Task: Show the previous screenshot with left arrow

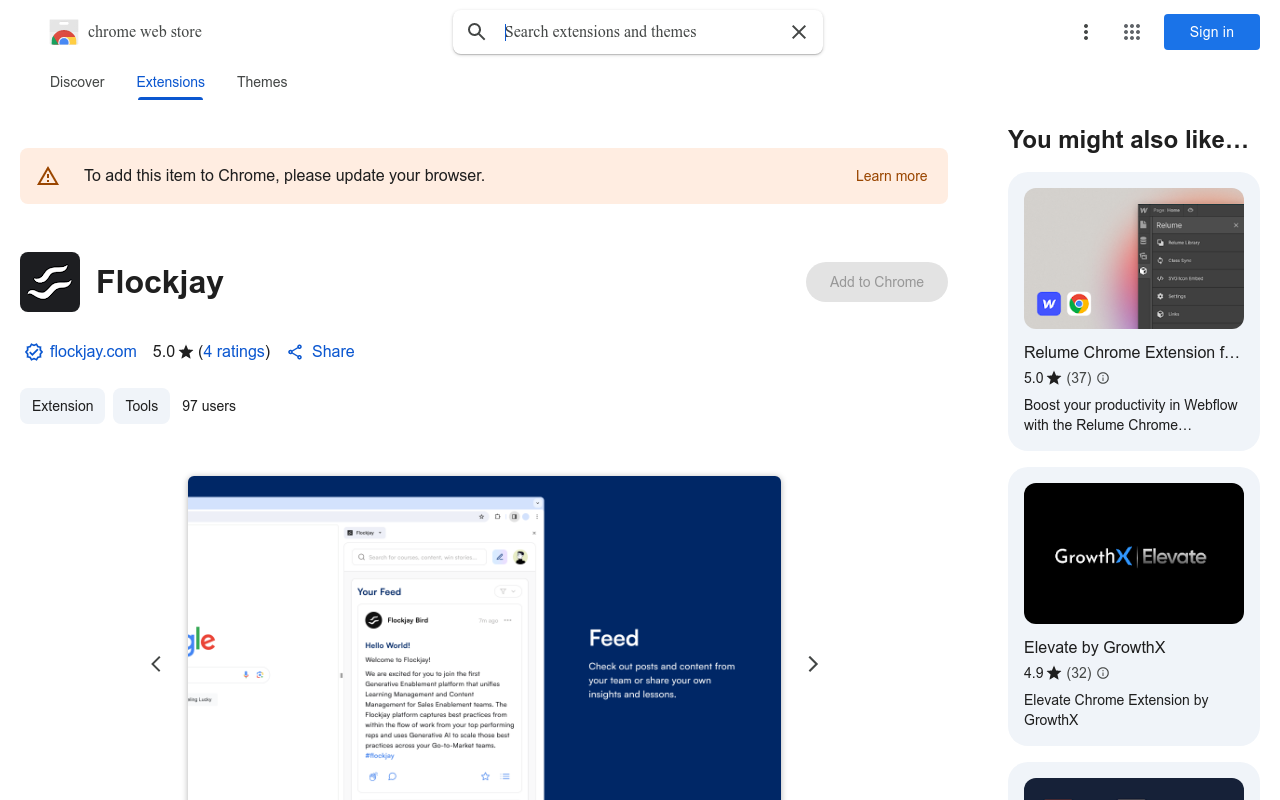Action: pos(156,664)
